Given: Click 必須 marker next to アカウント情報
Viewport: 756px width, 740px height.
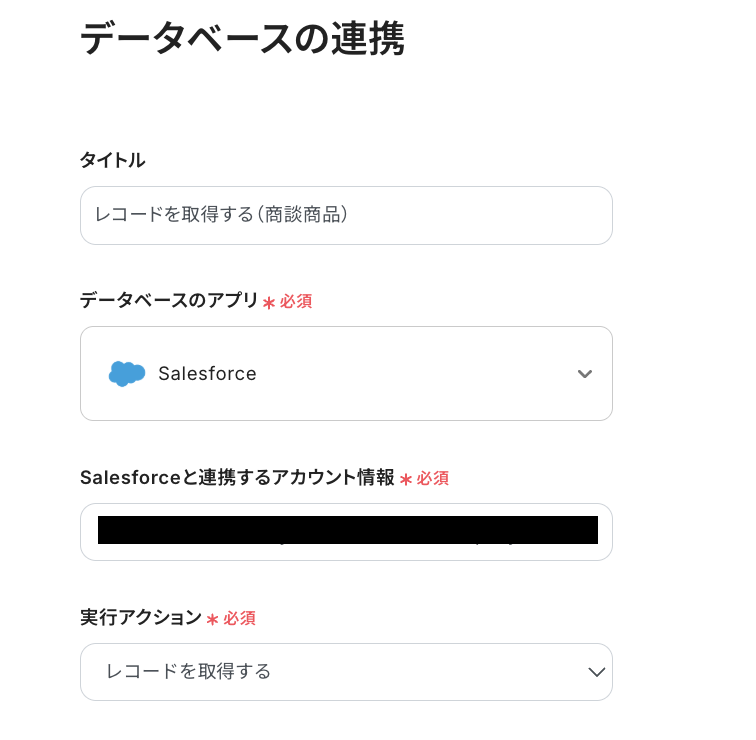Looking at the screenshot, I should (x=433, y=479).
